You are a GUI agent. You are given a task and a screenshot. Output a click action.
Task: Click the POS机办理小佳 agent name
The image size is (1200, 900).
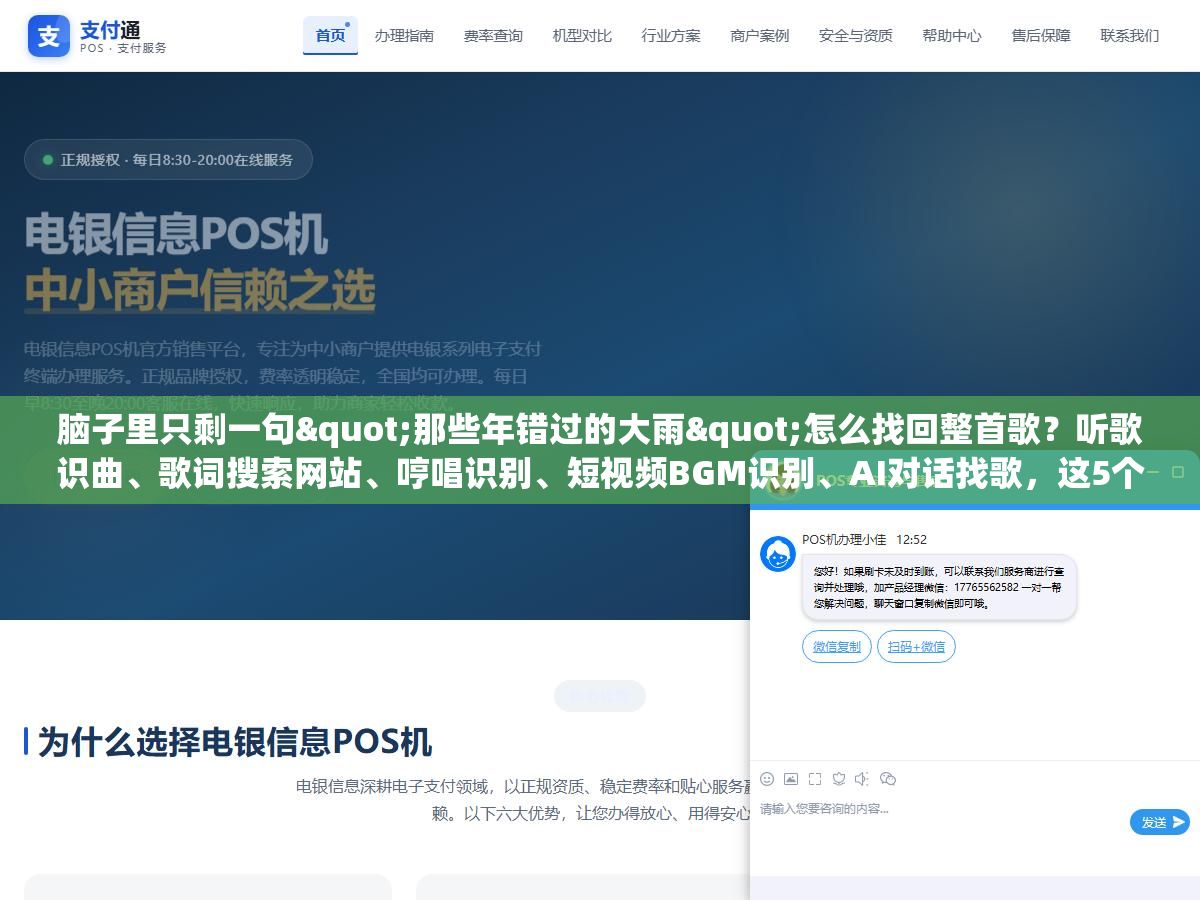click(x=844, y=539)
